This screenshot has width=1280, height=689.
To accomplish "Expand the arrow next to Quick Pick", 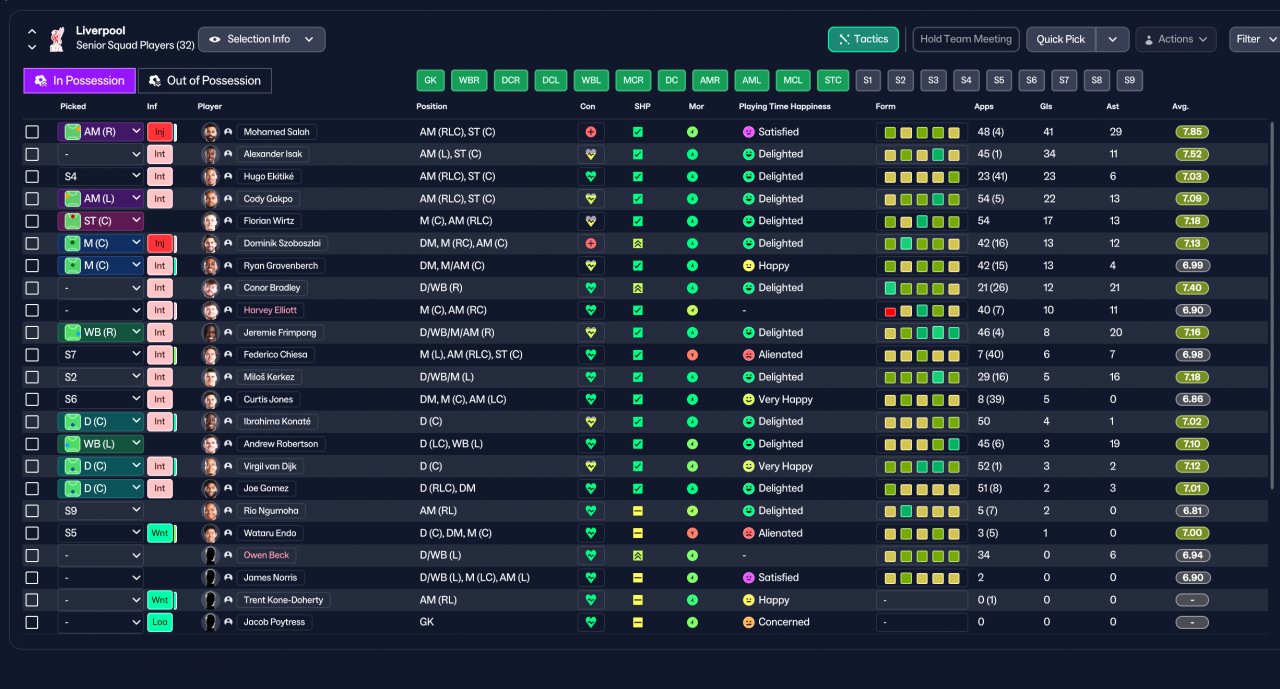I will 1113,39.
